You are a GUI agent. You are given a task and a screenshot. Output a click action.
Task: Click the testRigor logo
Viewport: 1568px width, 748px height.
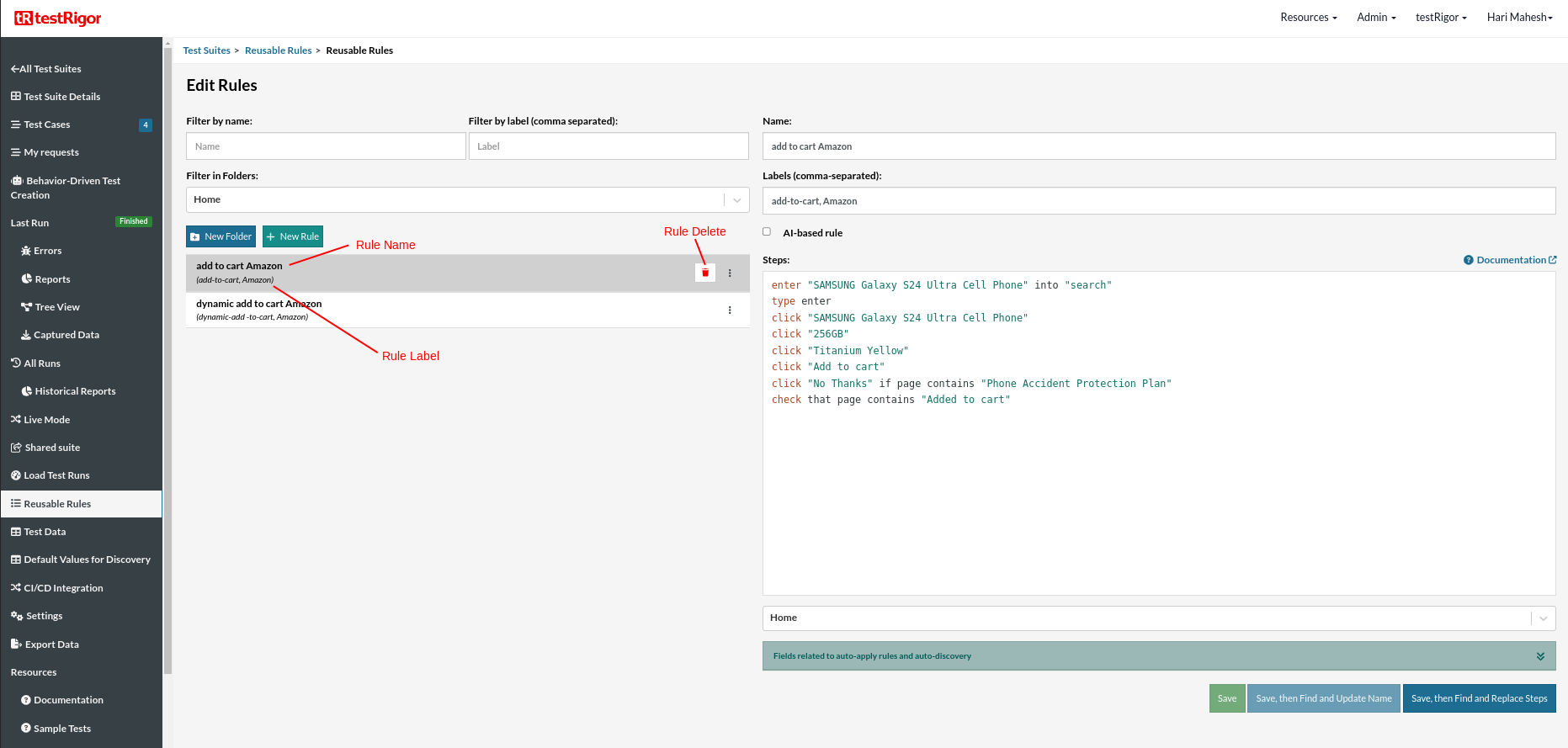click(x=58, y=19)
